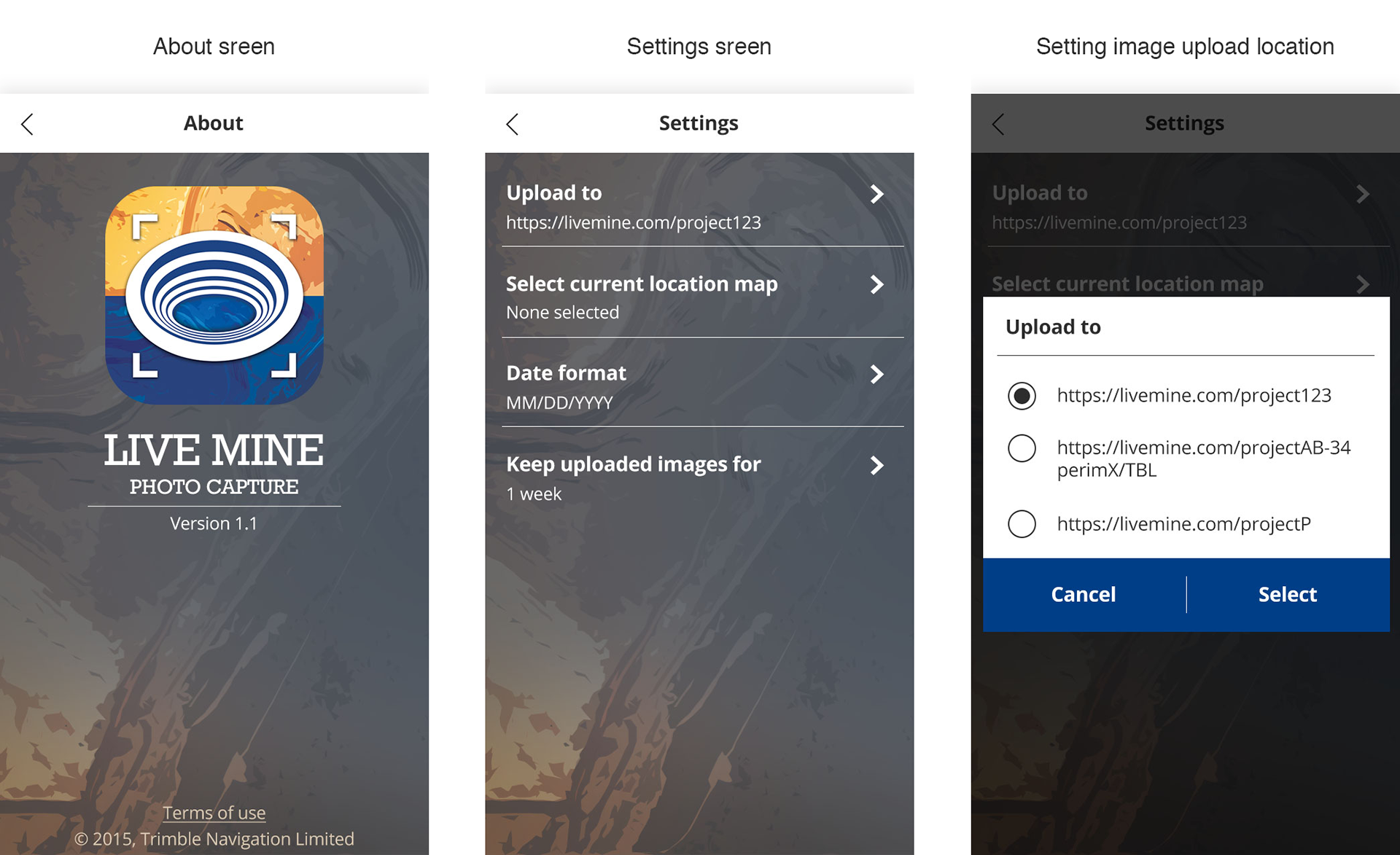The height and width of the screenshot is (855, 1400).
Task: Go back from the middle Settings screen
Action: coord(513,124)
